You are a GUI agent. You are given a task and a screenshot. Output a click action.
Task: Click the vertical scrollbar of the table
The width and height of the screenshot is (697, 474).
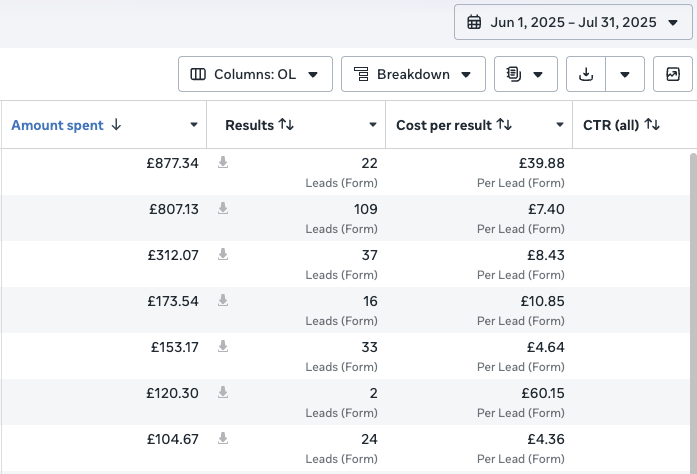click(x=693, y=313)
